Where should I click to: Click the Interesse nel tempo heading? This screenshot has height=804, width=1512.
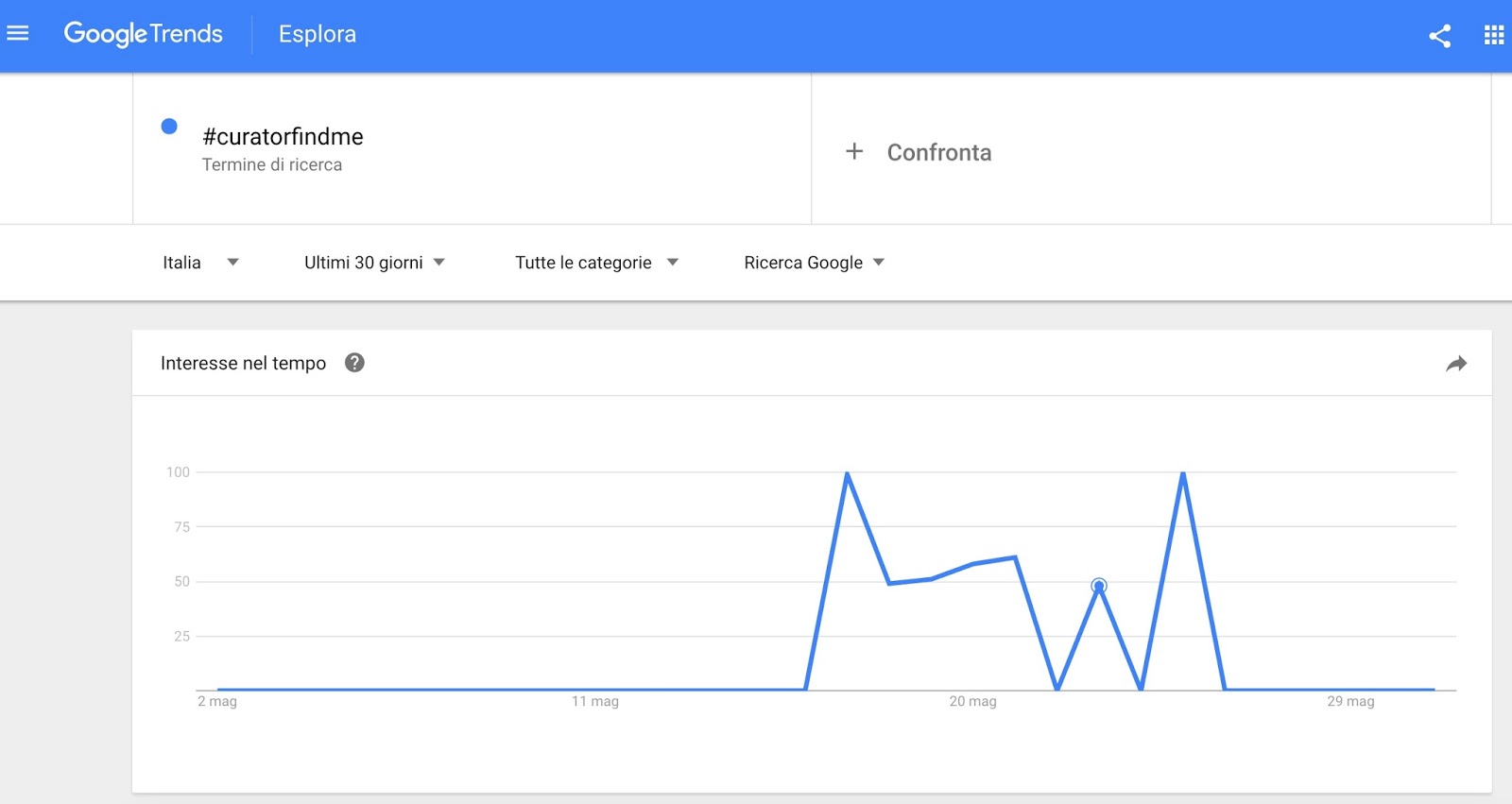tap(243, 364)
